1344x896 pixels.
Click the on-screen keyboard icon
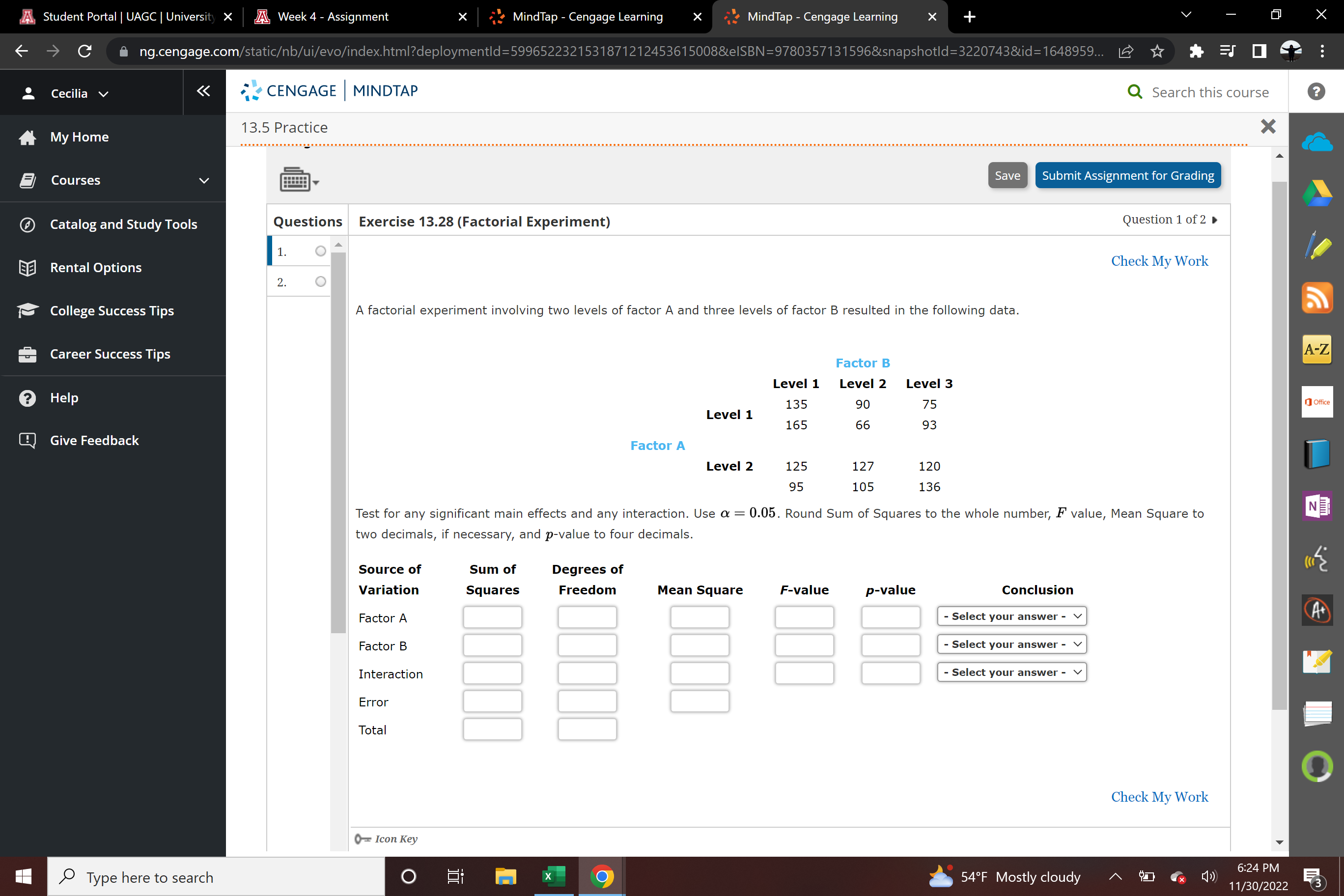click(295, 180)
